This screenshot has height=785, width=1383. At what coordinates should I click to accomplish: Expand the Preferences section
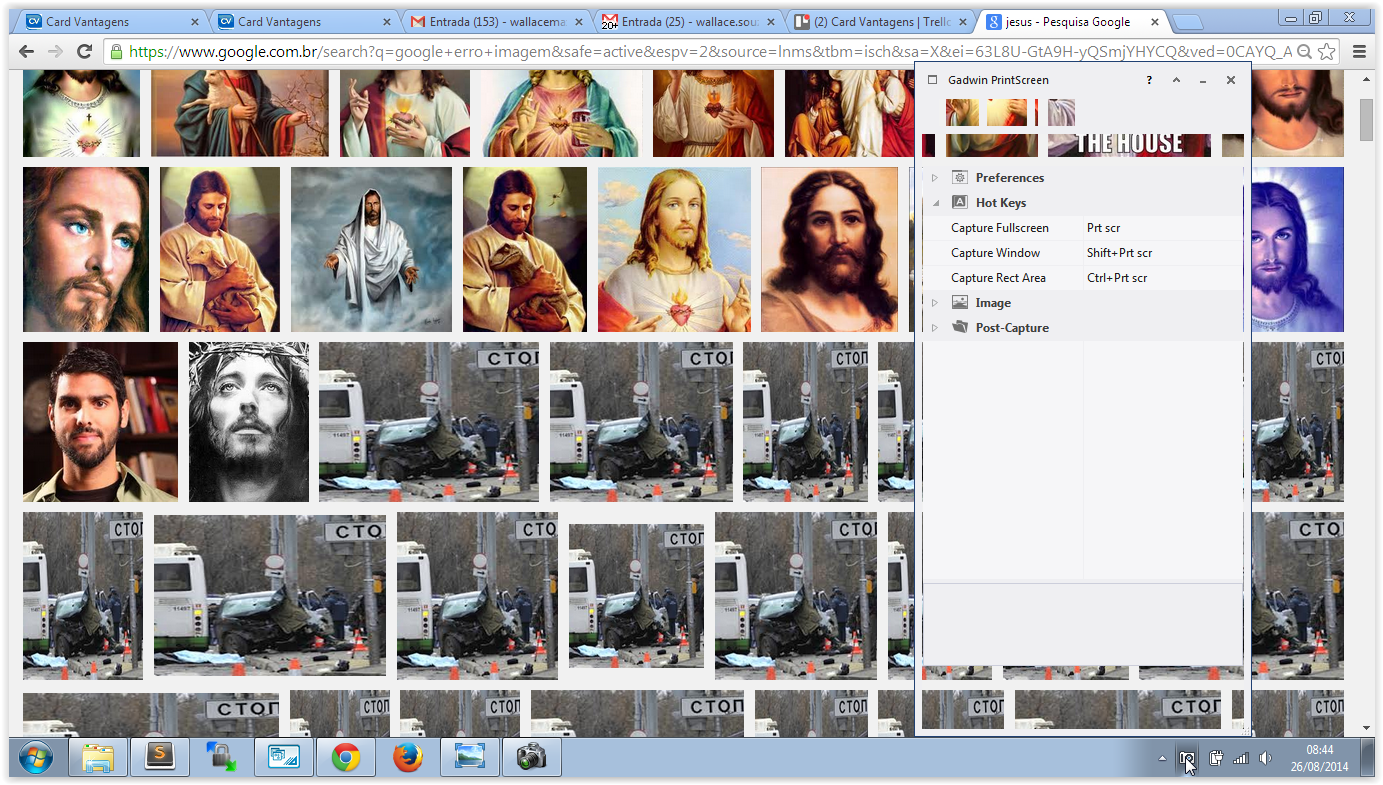coord(935,177)
